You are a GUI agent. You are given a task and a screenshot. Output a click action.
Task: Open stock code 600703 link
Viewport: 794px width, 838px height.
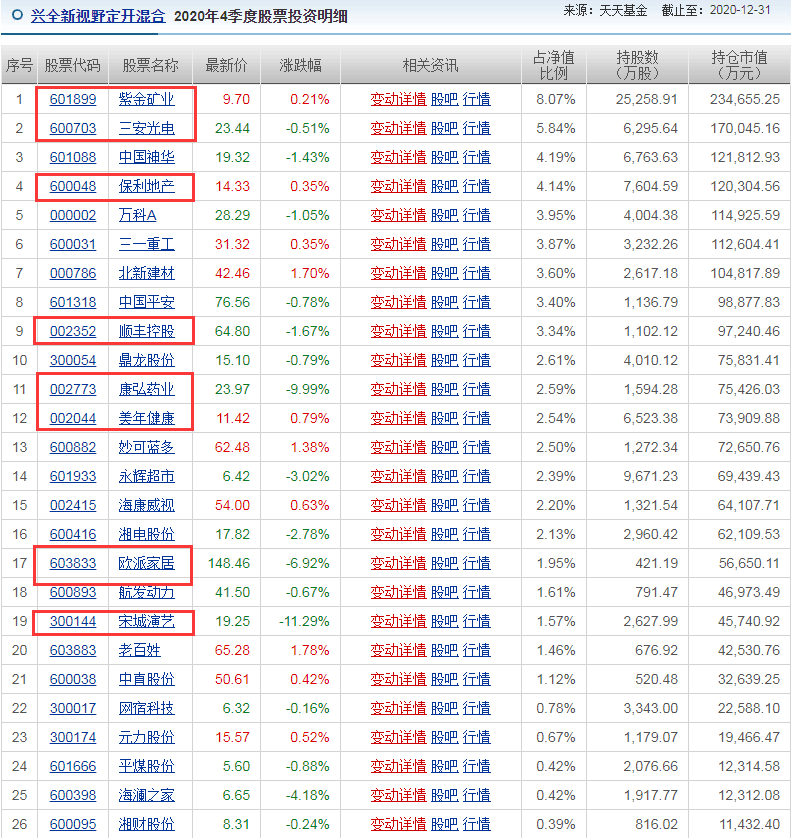pyautogui.click(x=73, y=128)
